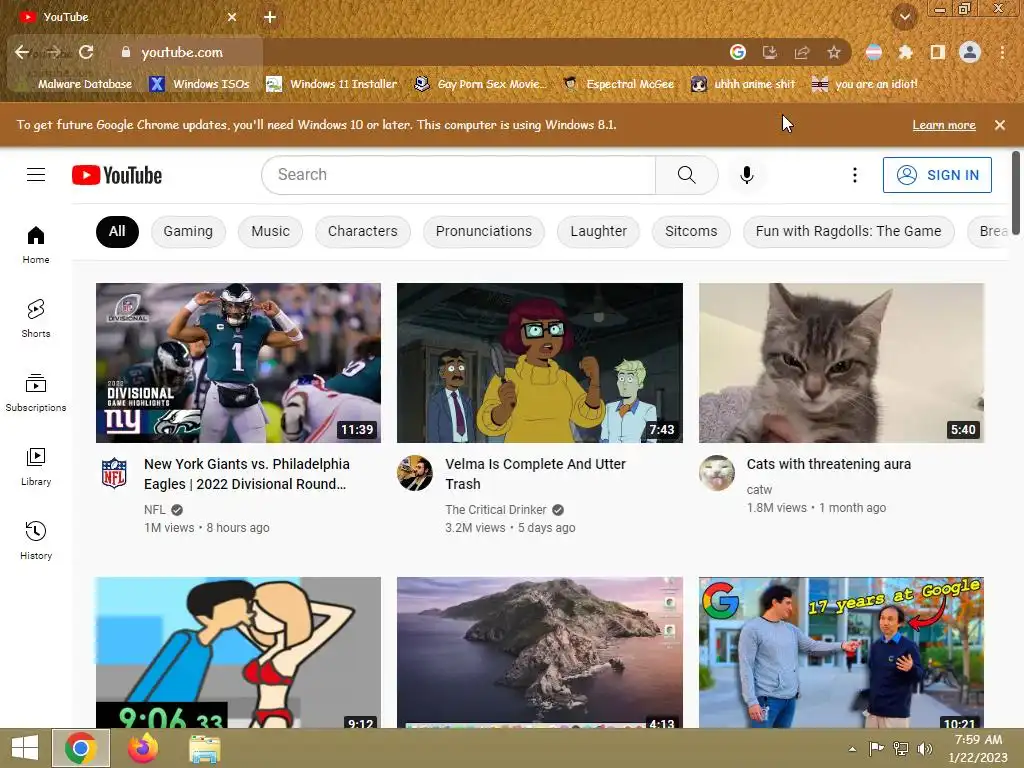Screen dimensions: 1024x768
Task: Bookmark this page with star icon
Action: tap(833, 52)
